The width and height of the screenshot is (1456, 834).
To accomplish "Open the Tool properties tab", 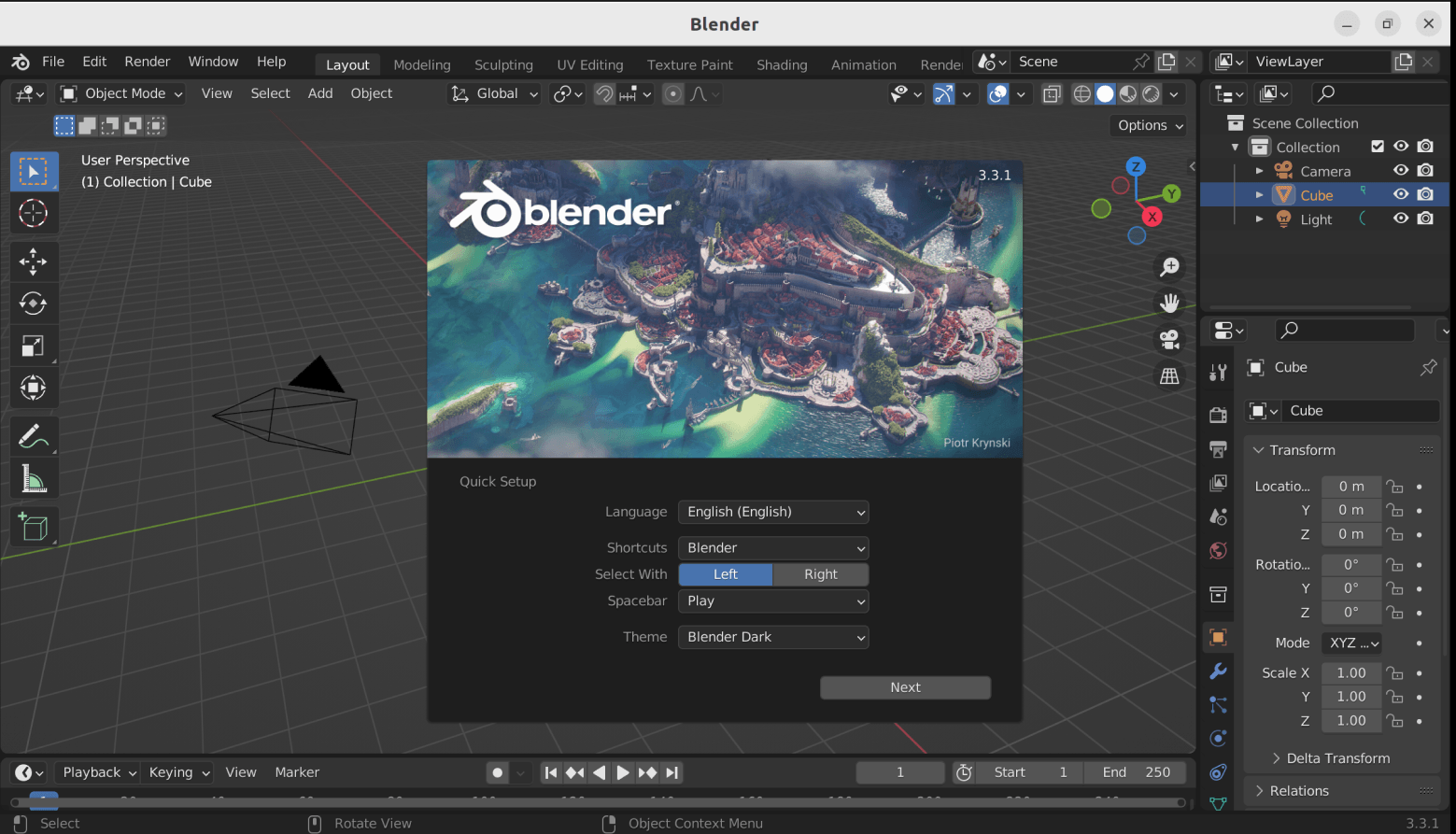I will coord(1218,373).
